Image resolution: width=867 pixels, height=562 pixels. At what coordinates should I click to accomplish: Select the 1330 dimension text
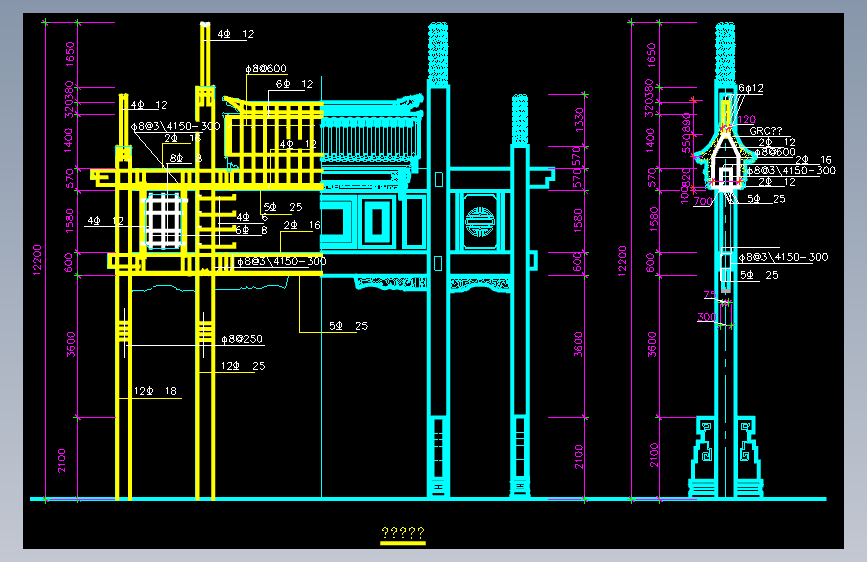(x=579, y=119)
